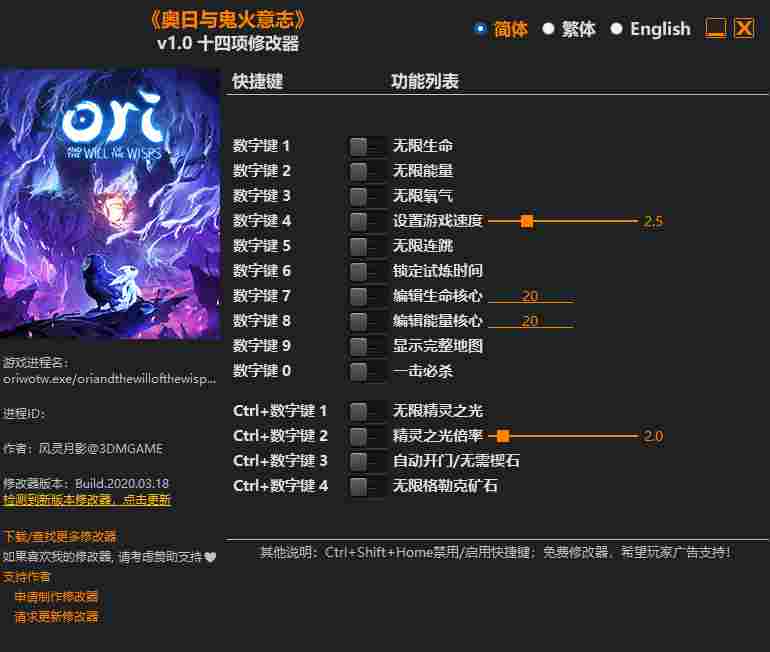
Task: Minimize the trainer window
Action: tap(715, 28)
